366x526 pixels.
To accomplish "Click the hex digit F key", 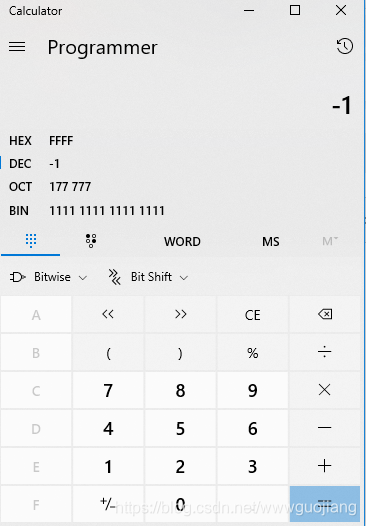I will 36,504.
